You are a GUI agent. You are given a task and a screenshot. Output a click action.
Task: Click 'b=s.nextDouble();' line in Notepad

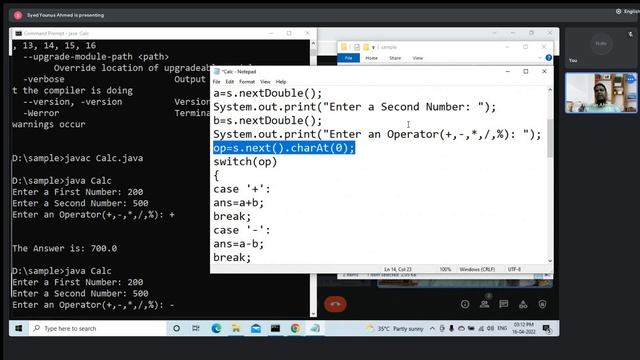click(267, 120)
